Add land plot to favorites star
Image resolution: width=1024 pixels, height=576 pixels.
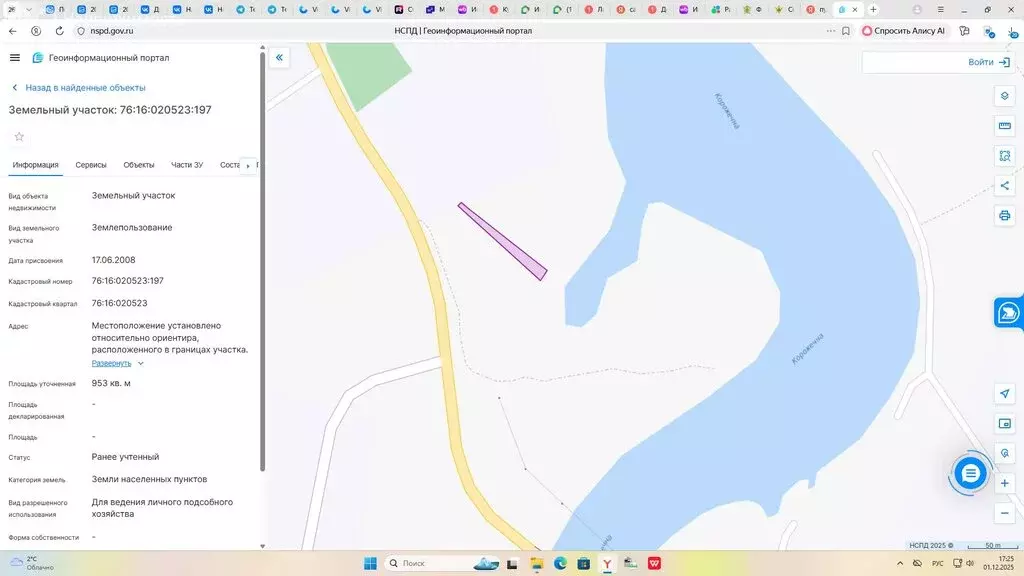(x=19, y=137)
